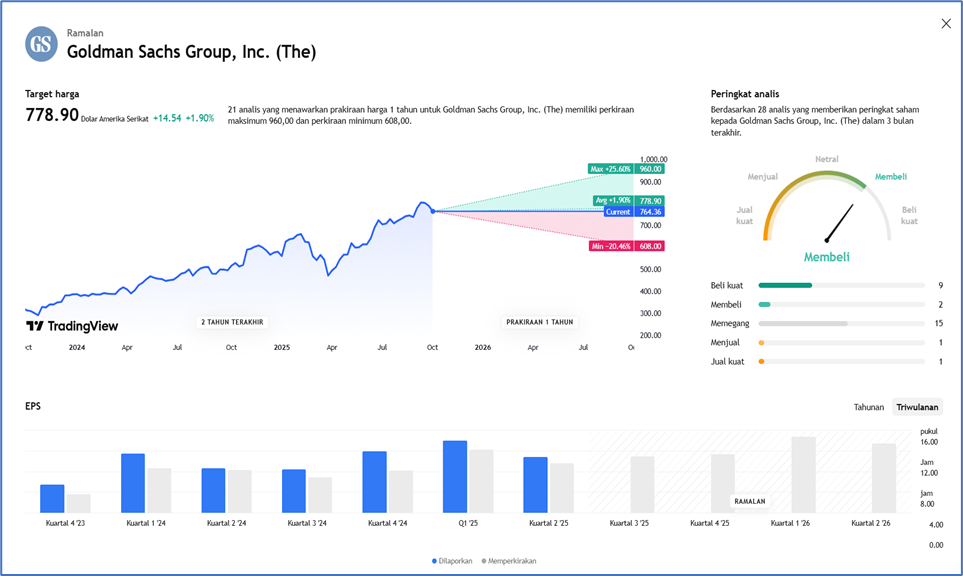Close the forecast dialog with X
Image resolution: width=963 pixels, height=576 pixels.
[946, 24]
